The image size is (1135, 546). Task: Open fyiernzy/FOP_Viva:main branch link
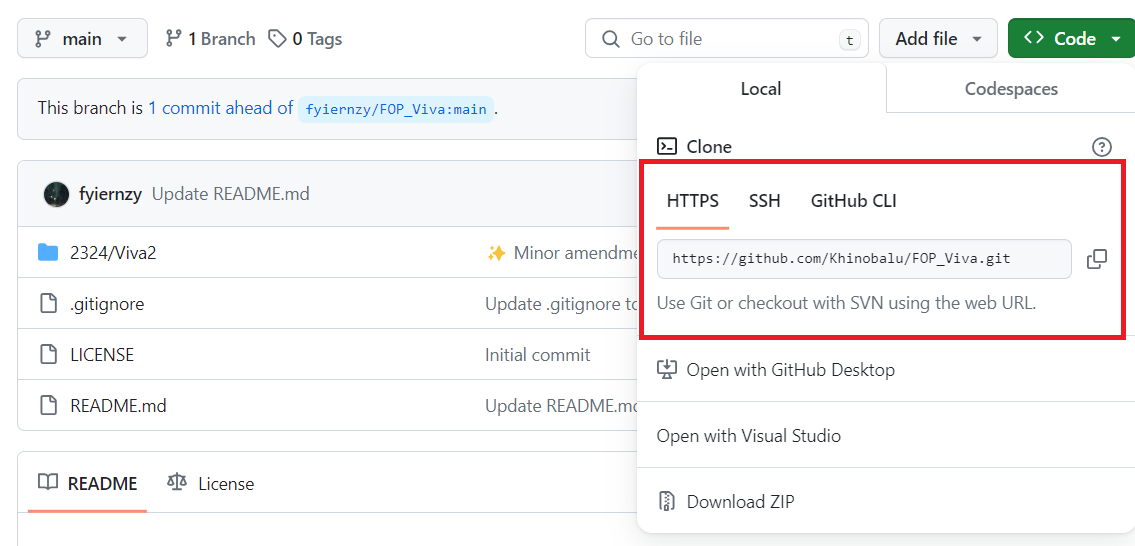point(395,109)
